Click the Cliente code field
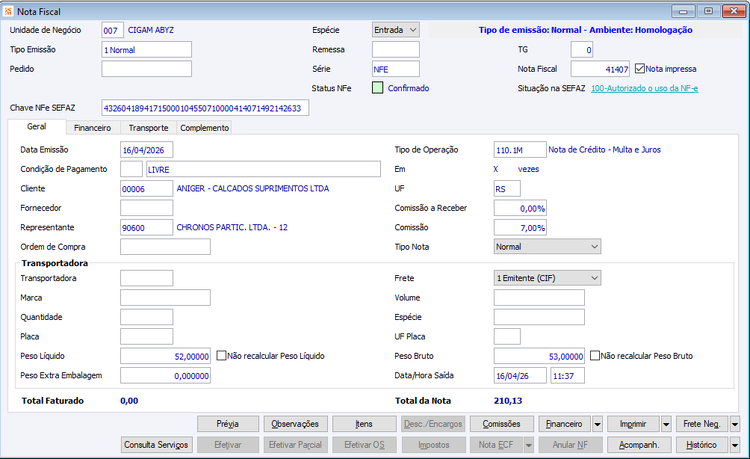This screenshot has height=459, width=750. tap(146, 188)
